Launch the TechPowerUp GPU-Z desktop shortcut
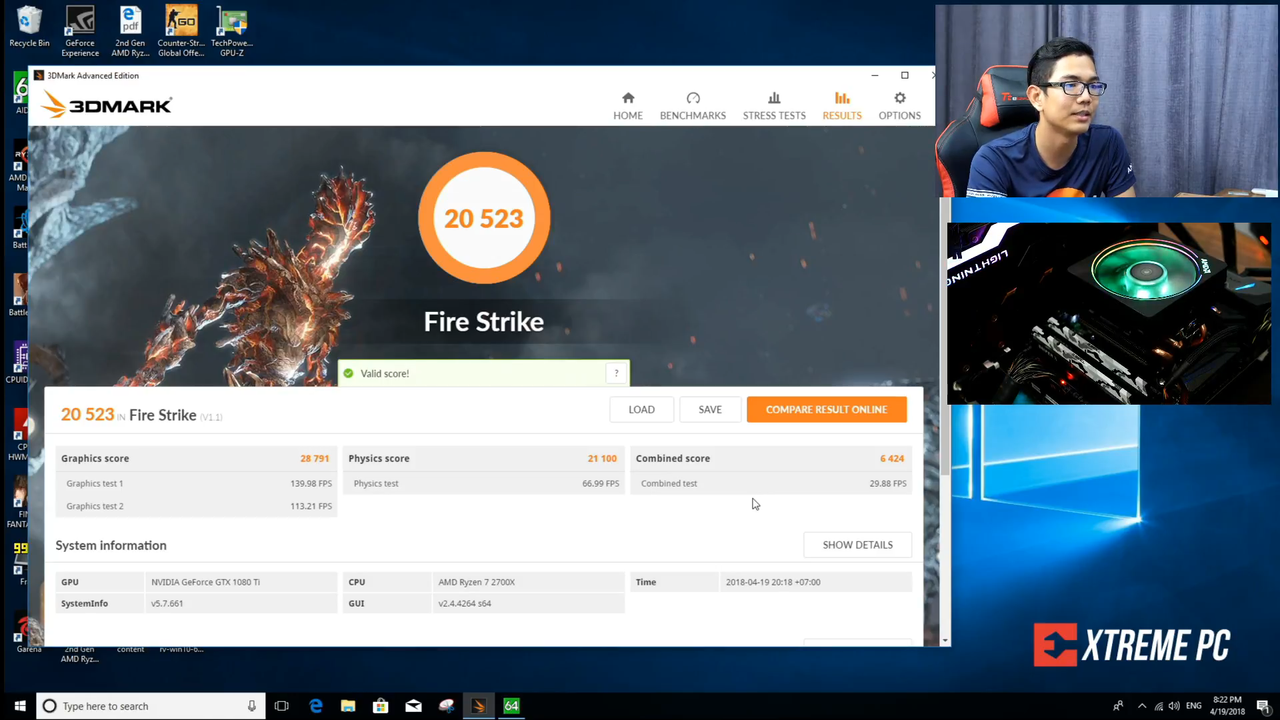 coord(231,25)
